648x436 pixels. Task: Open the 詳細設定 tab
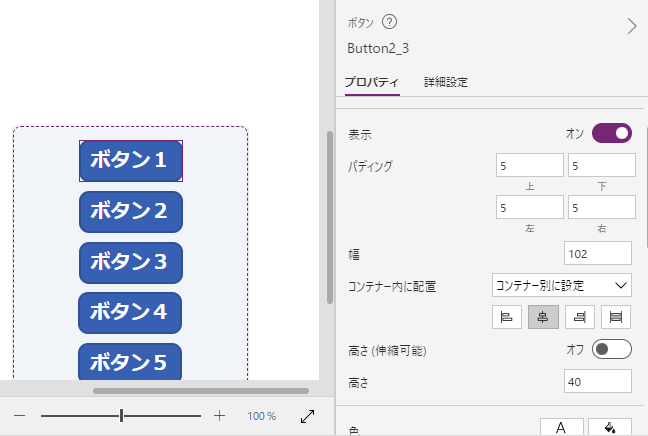446,82
